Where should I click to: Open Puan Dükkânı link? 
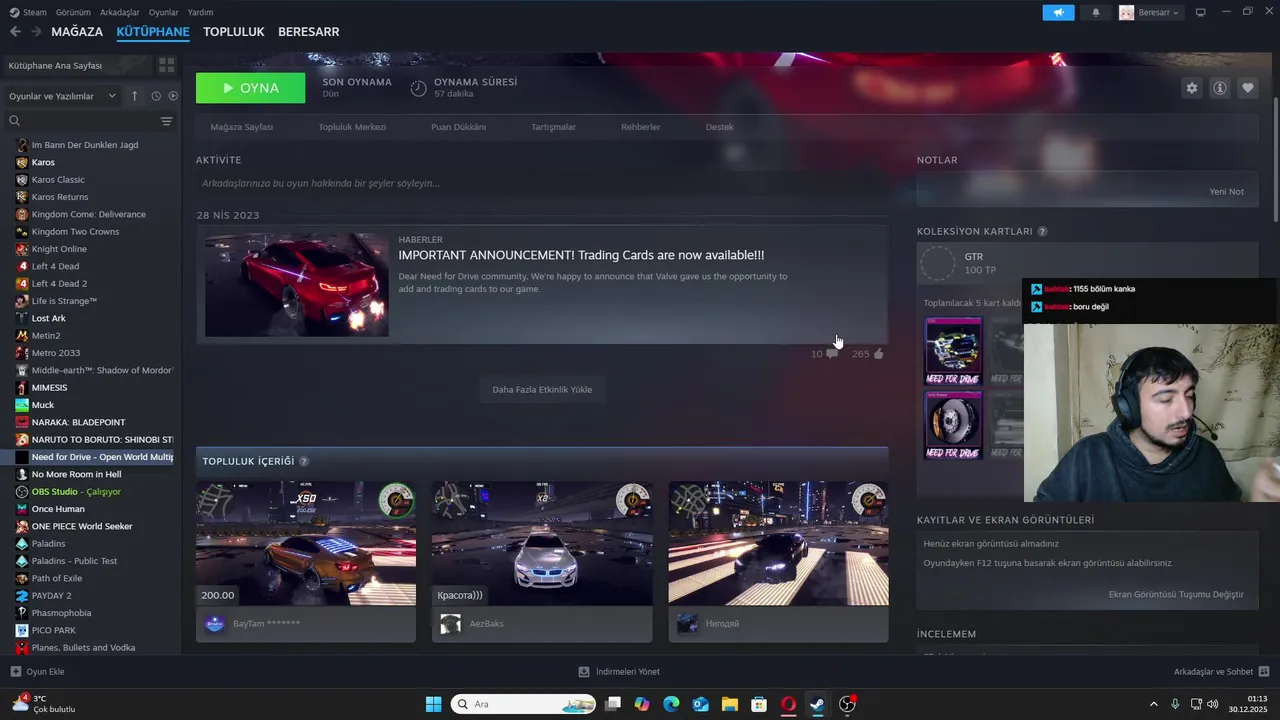[x=458, y=127]
